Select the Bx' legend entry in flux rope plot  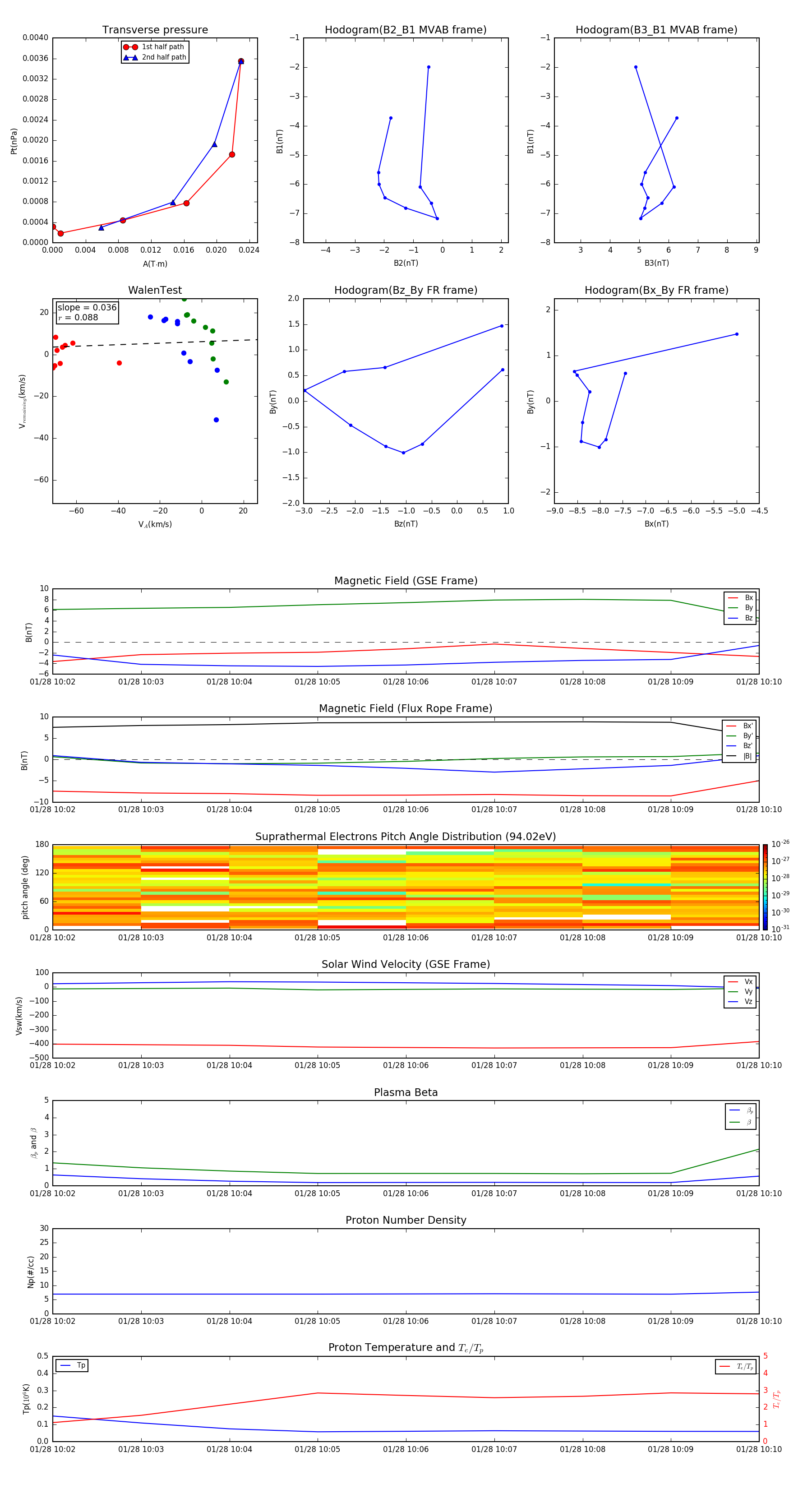(739, 726)
